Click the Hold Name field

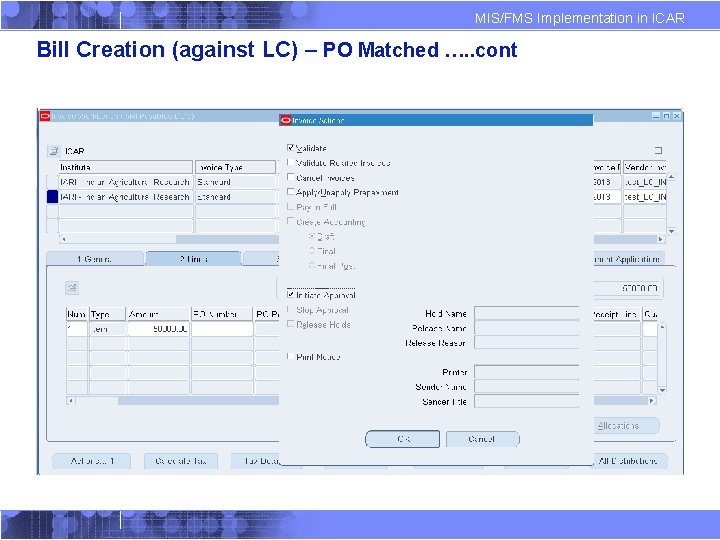point(526,313)
